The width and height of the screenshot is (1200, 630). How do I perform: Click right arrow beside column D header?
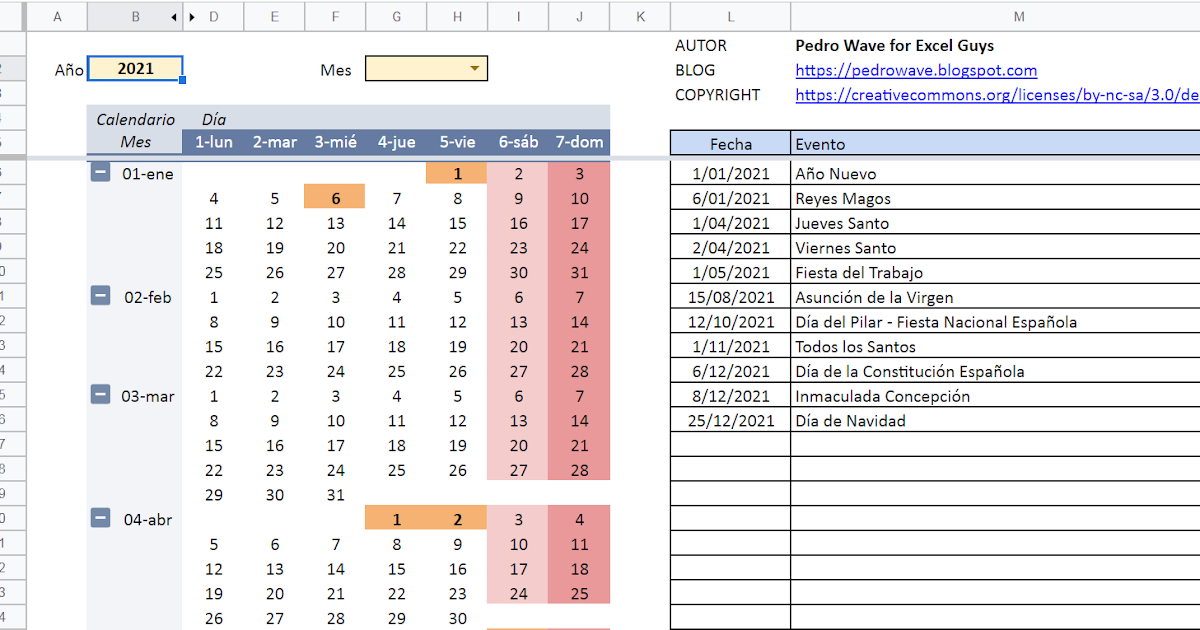coord(191,17)
